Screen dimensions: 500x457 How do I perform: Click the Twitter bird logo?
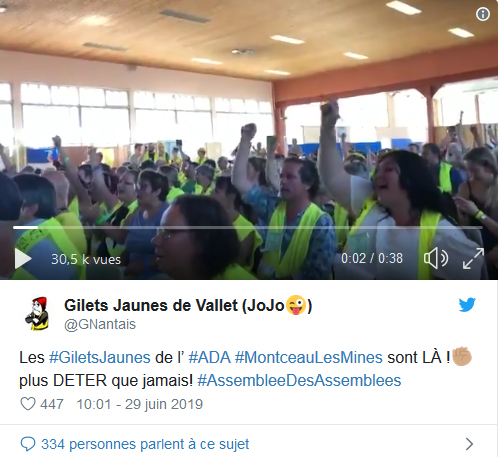pyautogui.click(x=467, y=305)
